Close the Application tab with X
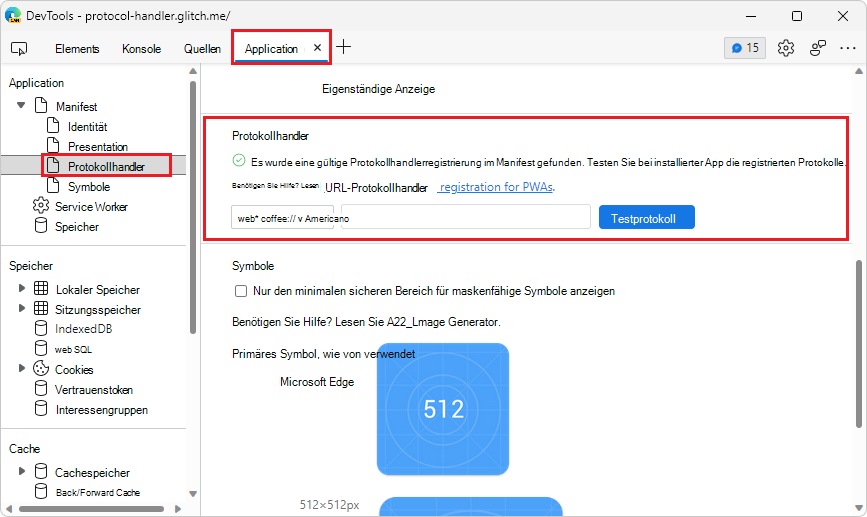867x517 pixels. coord(318,48)
